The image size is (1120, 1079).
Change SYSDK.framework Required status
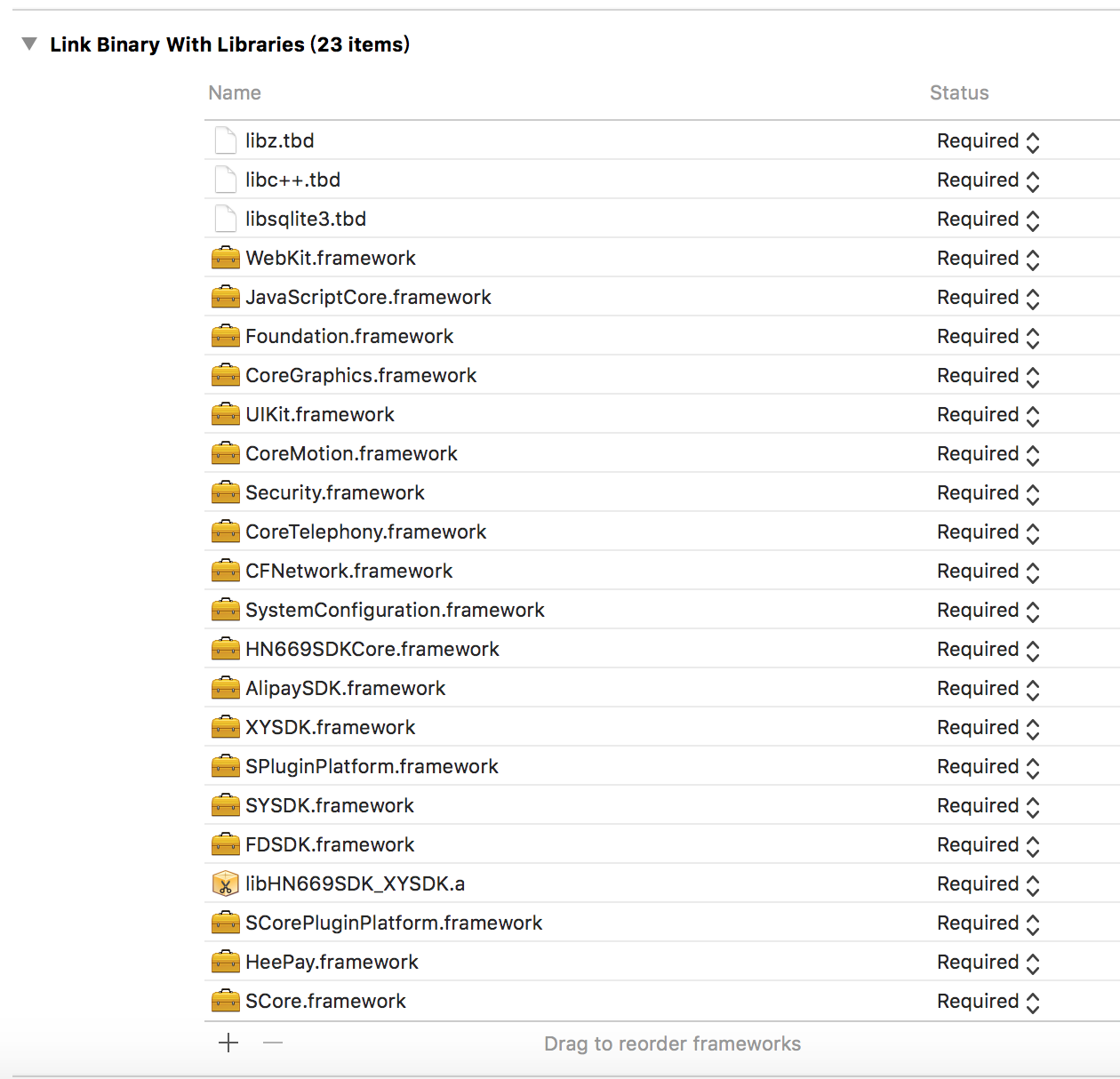(x=988, y=806)
